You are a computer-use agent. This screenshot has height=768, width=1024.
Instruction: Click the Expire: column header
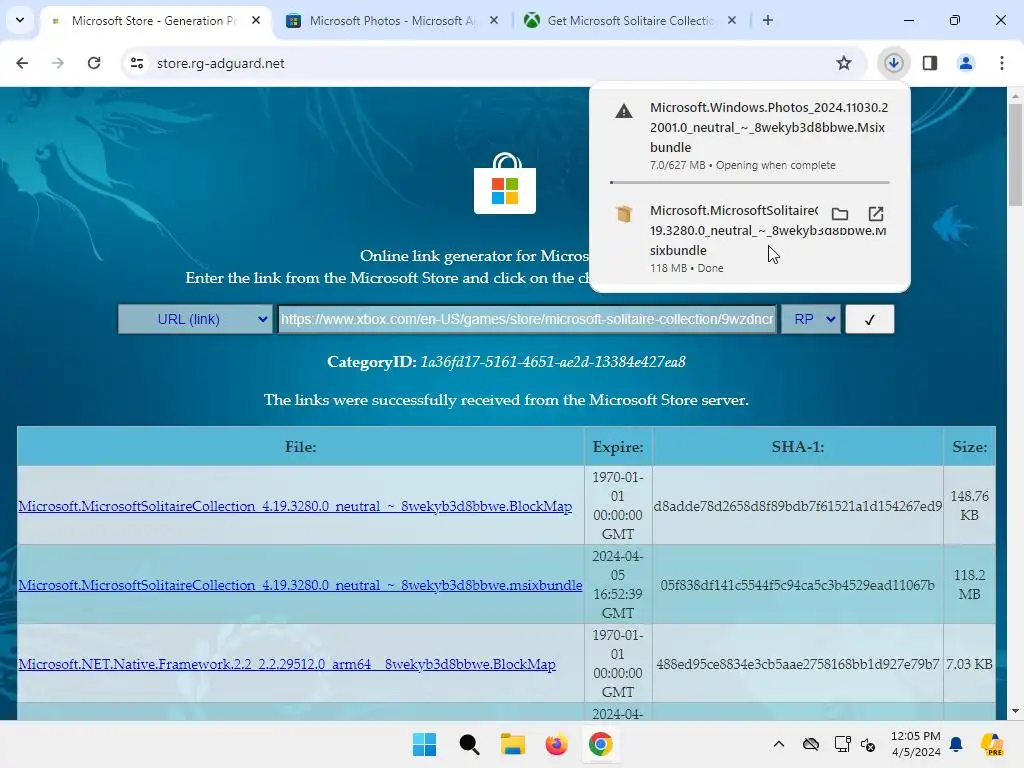click(618, 447)
